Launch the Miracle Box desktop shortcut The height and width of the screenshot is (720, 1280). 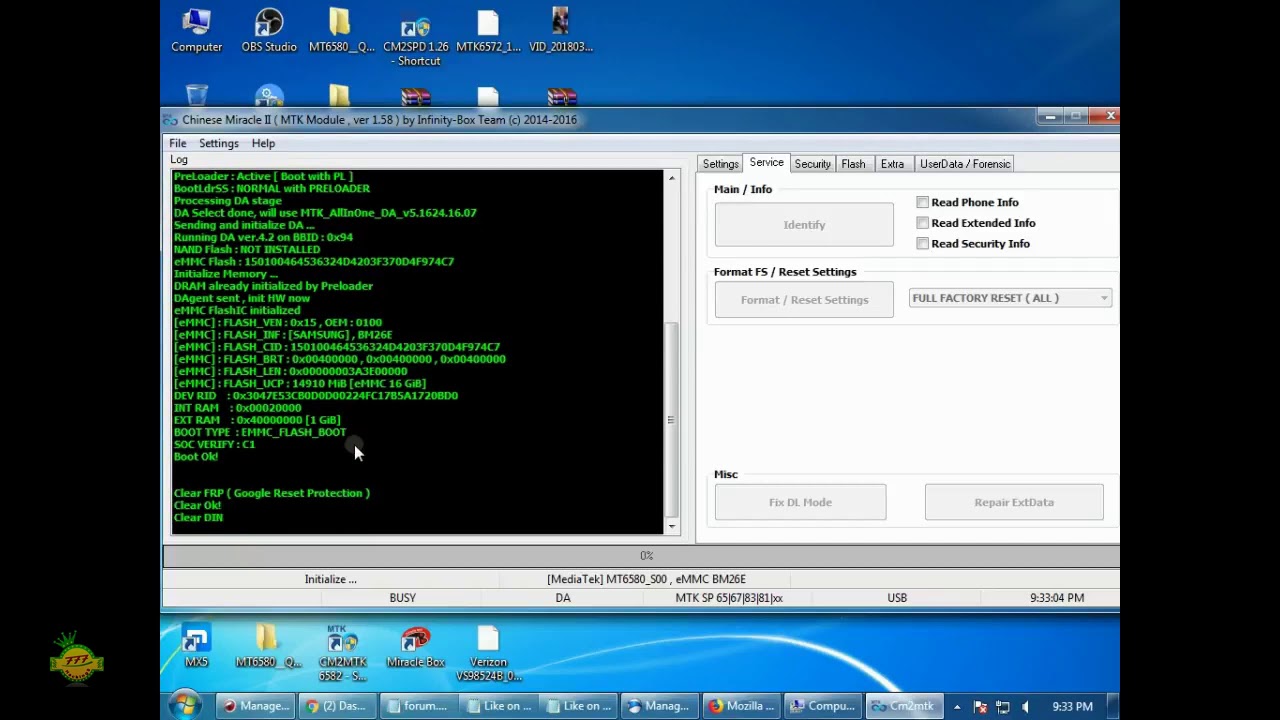tap(415, 646)
